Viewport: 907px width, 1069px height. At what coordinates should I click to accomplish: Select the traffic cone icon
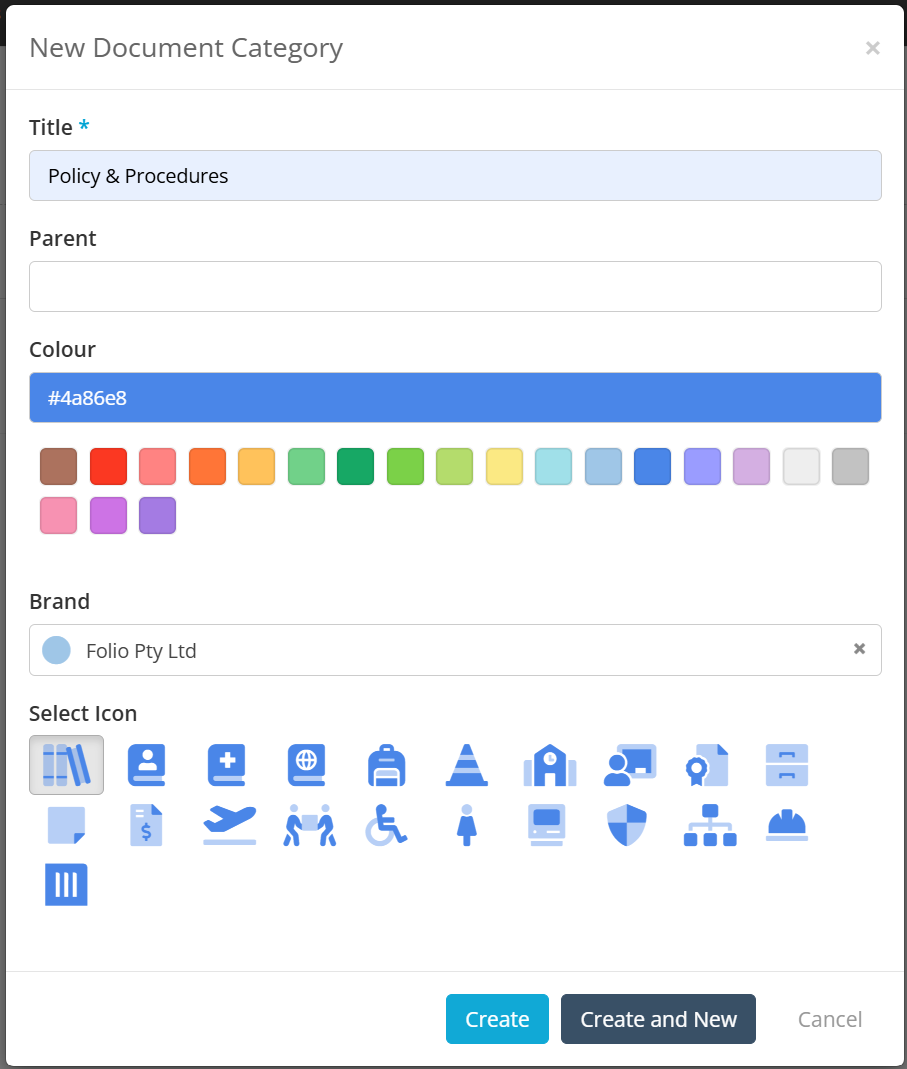coord(466,765)
